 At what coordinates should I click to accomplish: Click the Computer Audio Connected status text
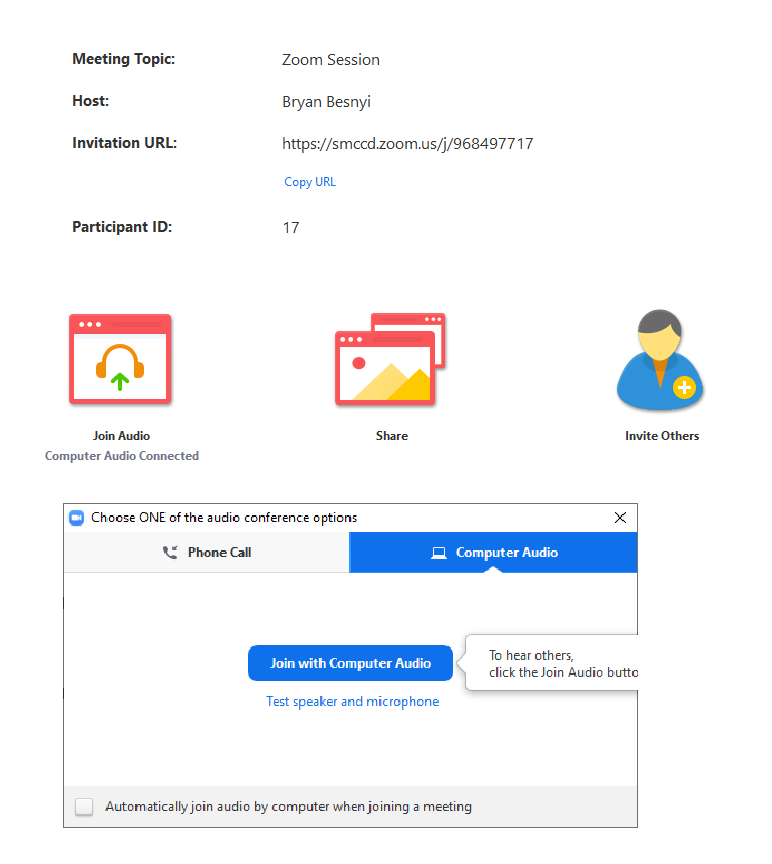pyautogui.click(x=122, y=456)
